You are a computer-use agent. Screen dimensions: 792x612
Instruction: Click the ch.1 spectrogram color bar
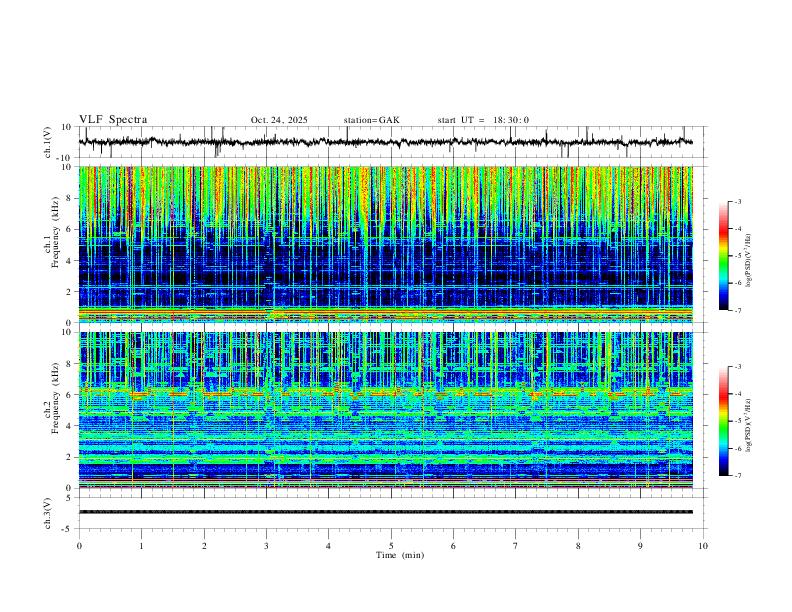coord(724,256)
